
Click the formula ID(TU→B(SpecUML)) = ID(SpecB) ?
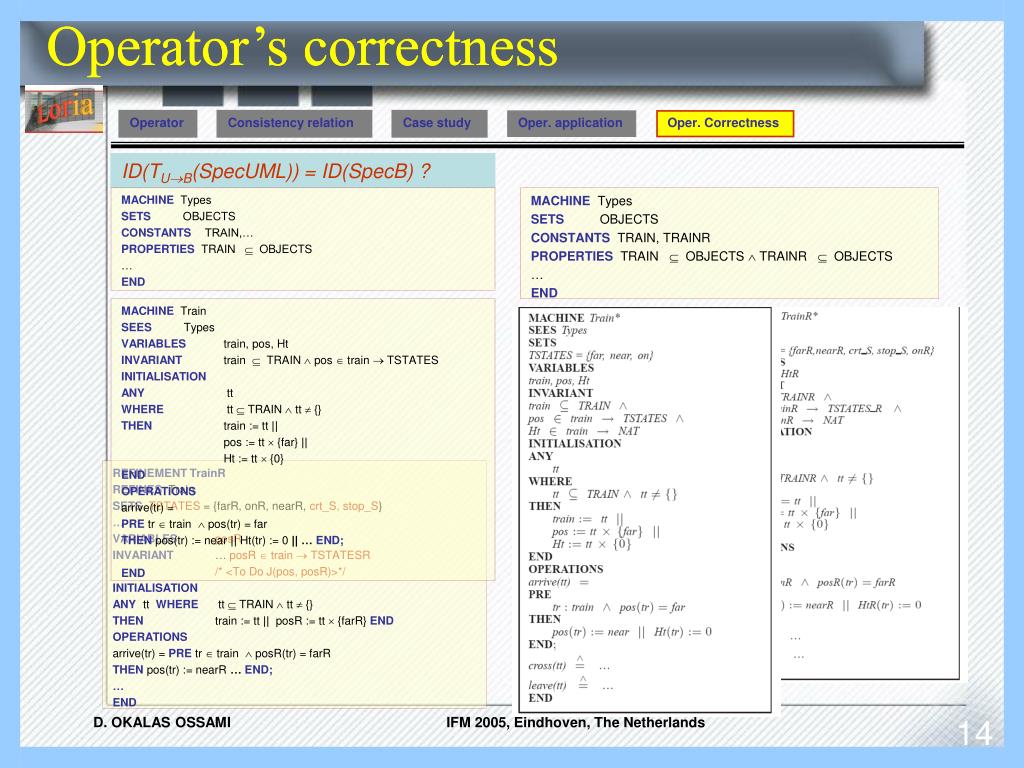click(x=276, y=171)
